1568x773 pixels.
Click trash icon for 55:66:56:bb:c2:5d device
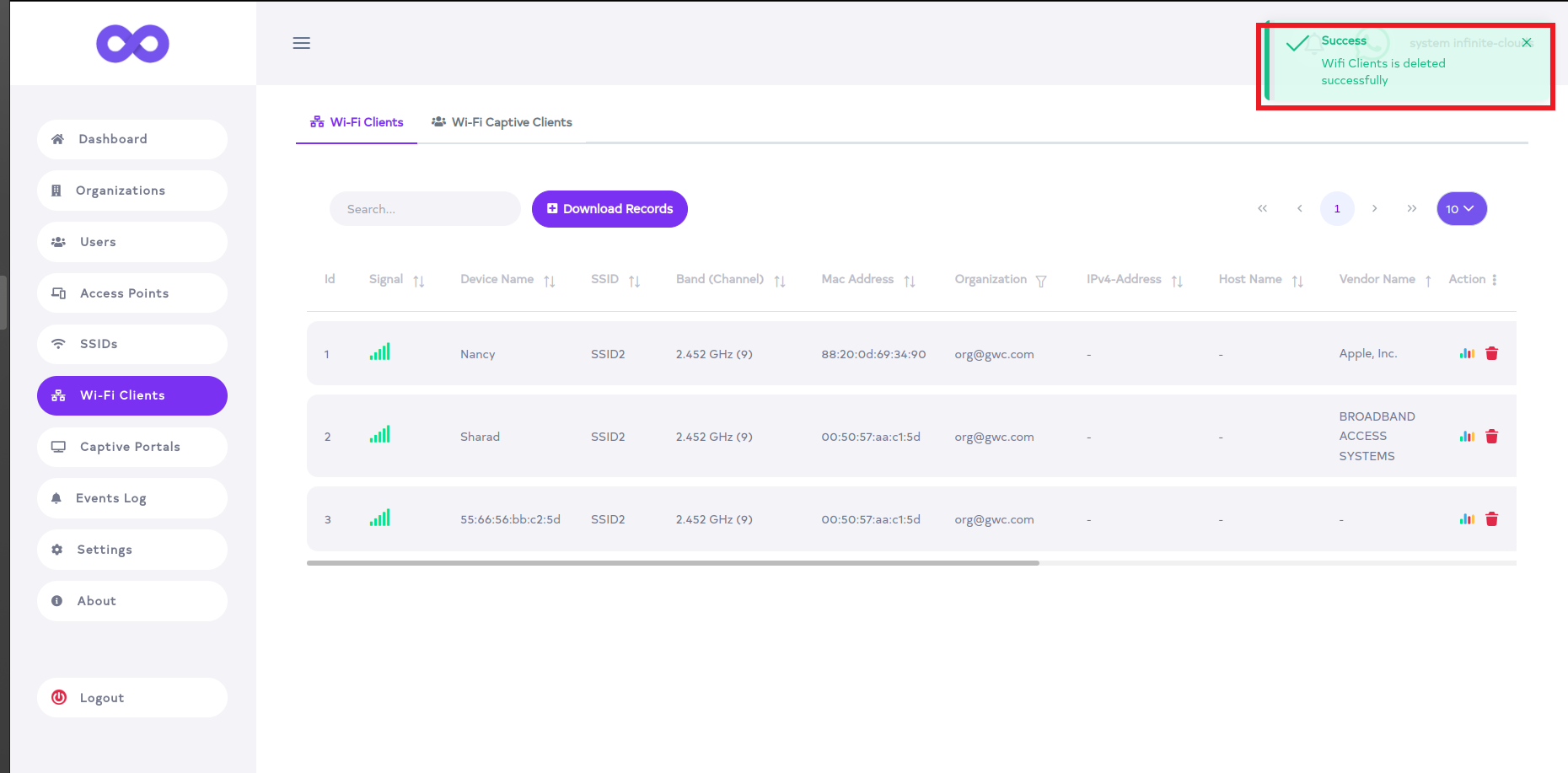(1491, 519)
